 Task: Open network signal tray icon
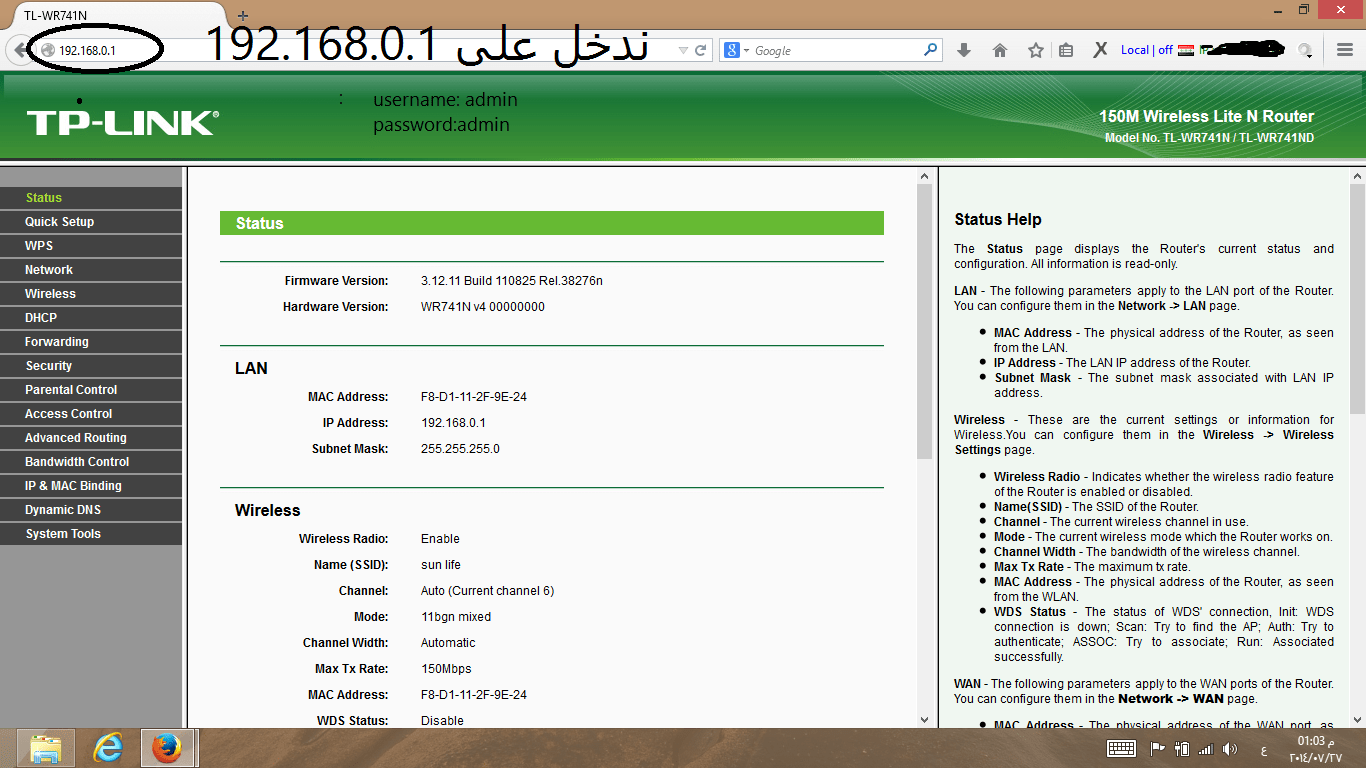(x=1206, y=748)
